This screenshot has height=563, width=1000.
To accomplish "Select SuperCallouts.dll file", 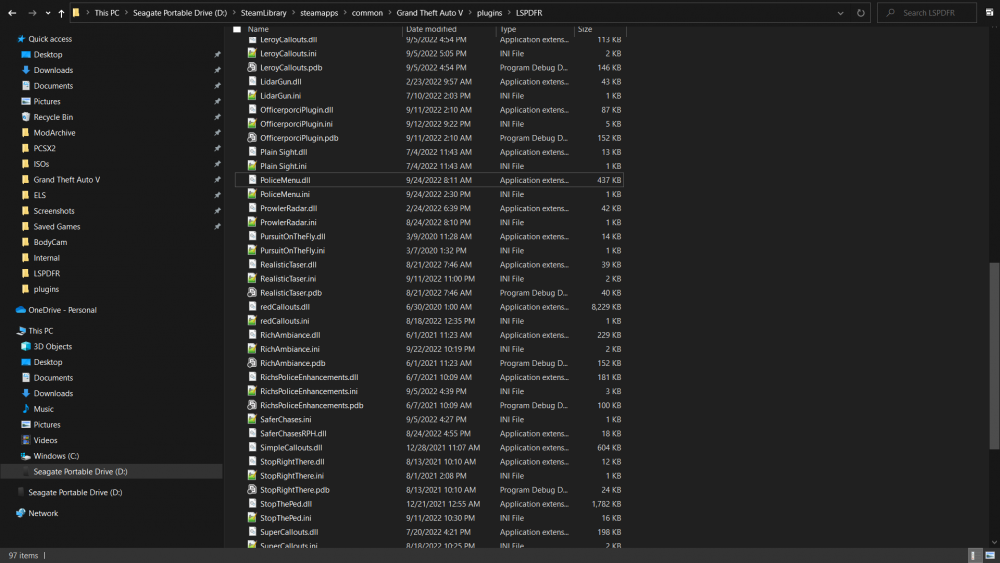I will point(289,532).
